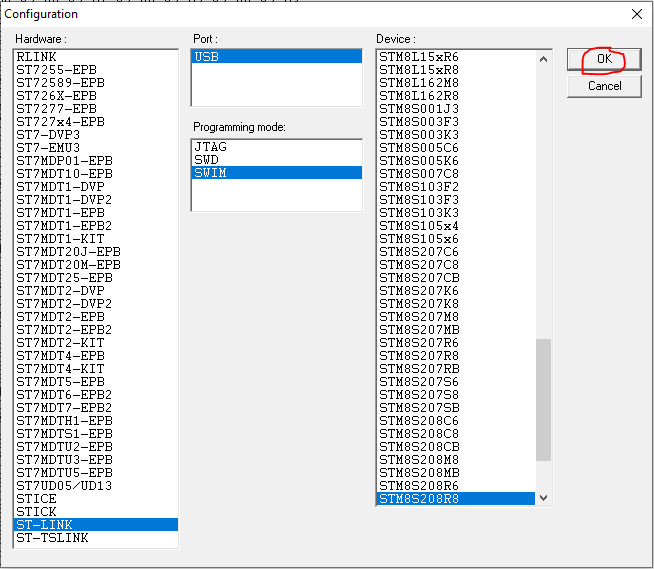Select device STM8S105x6
This screenshot has height=569, width=654.
(x=456, y=239)
